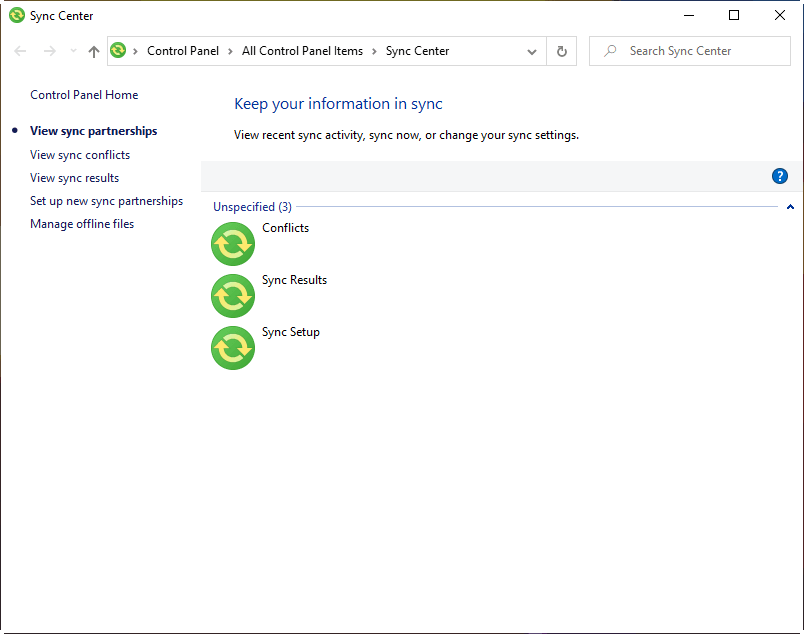The height and width of the screenshot is (634, 804).
Task: Open the Sync Results green icon
Action: pyautogui.click(x=233, y=295)
